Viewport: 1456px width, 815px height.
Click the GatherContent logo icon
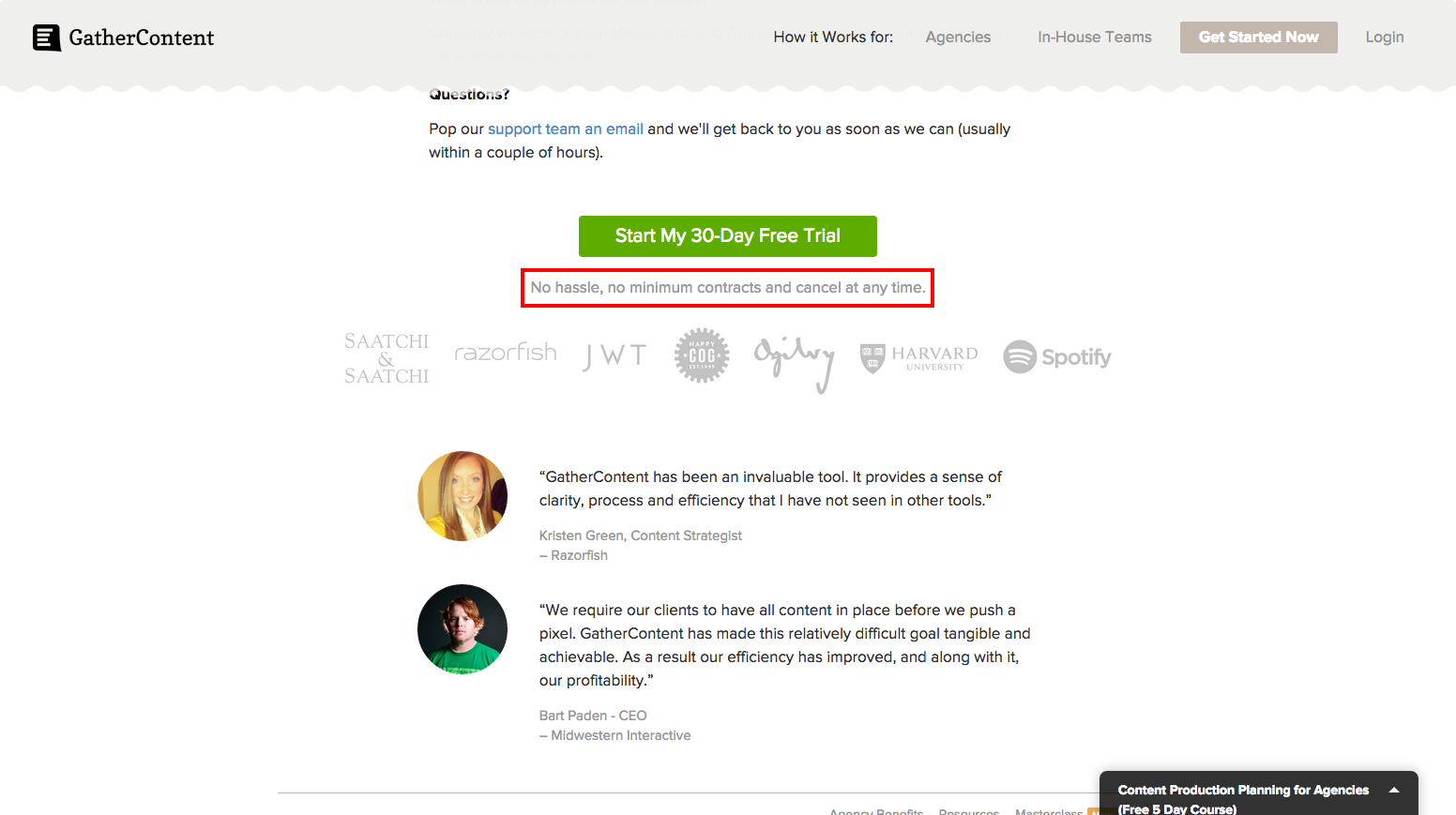pyautogui.click(x=46, y=38)
